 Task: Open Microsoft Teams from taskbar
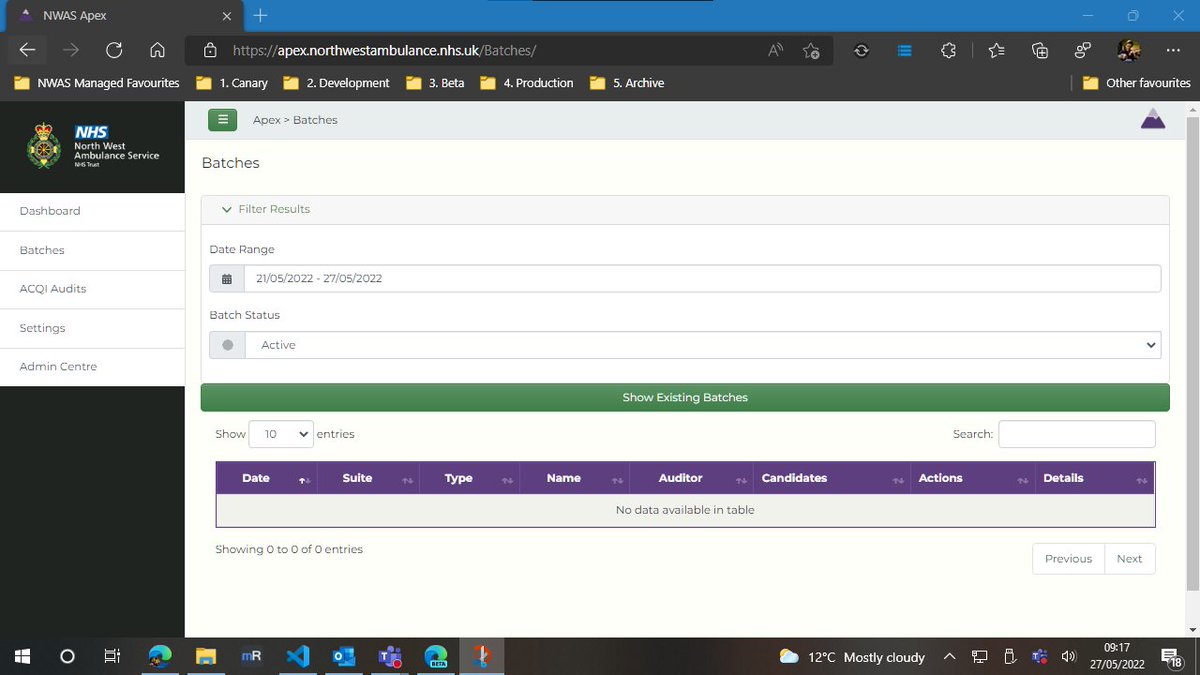tap(389, 657)
